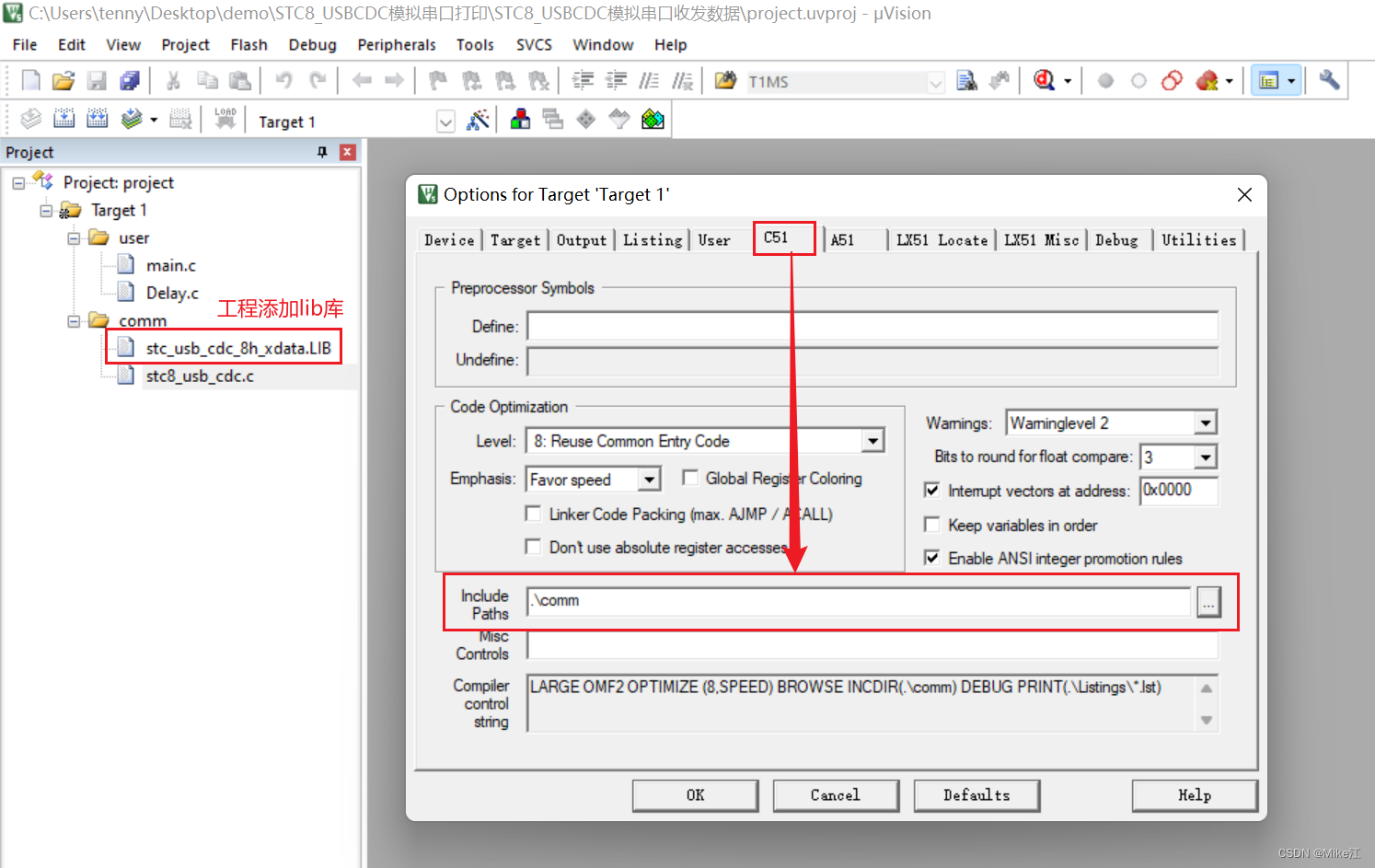Open the Flash menu
The image size is (1375, 868).
coord(248,44)
